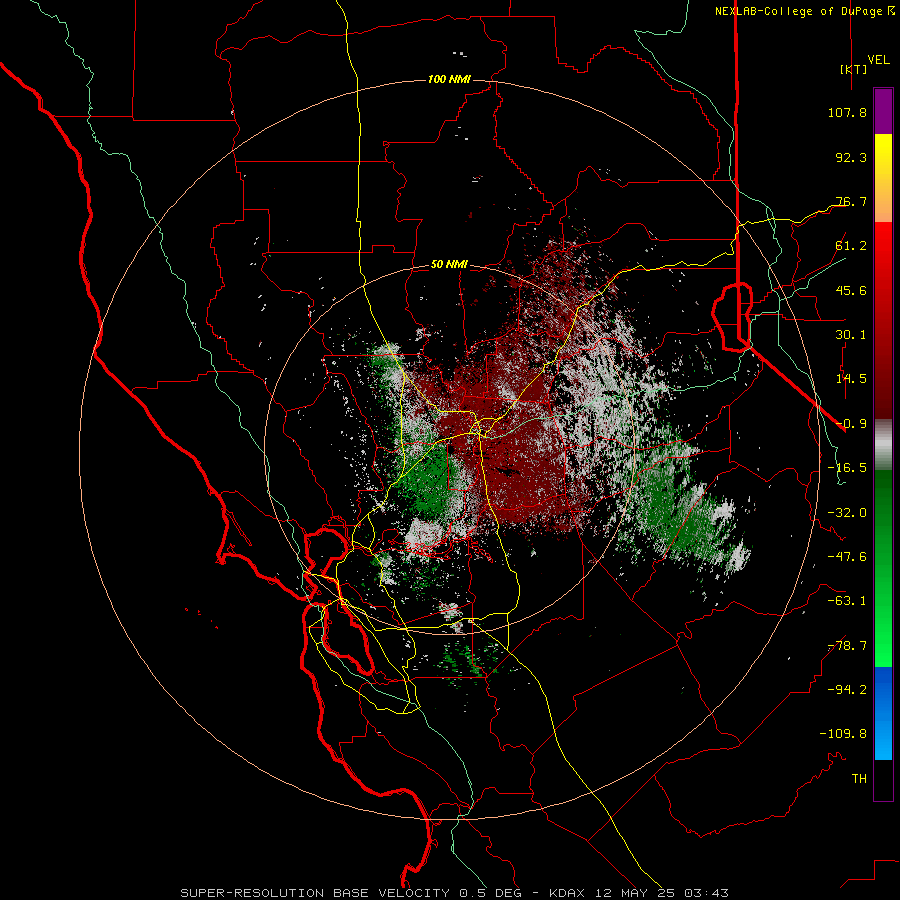Viewport: 900px width, 900px height.
Task: Select the gray near-zero segment of the color bar
Action: (x=883, y=444)
